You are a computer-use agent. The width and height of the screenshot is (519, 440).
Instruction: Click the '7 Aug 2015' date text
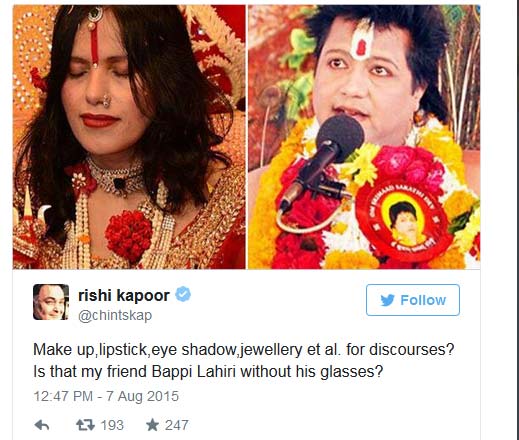point(142,396)
